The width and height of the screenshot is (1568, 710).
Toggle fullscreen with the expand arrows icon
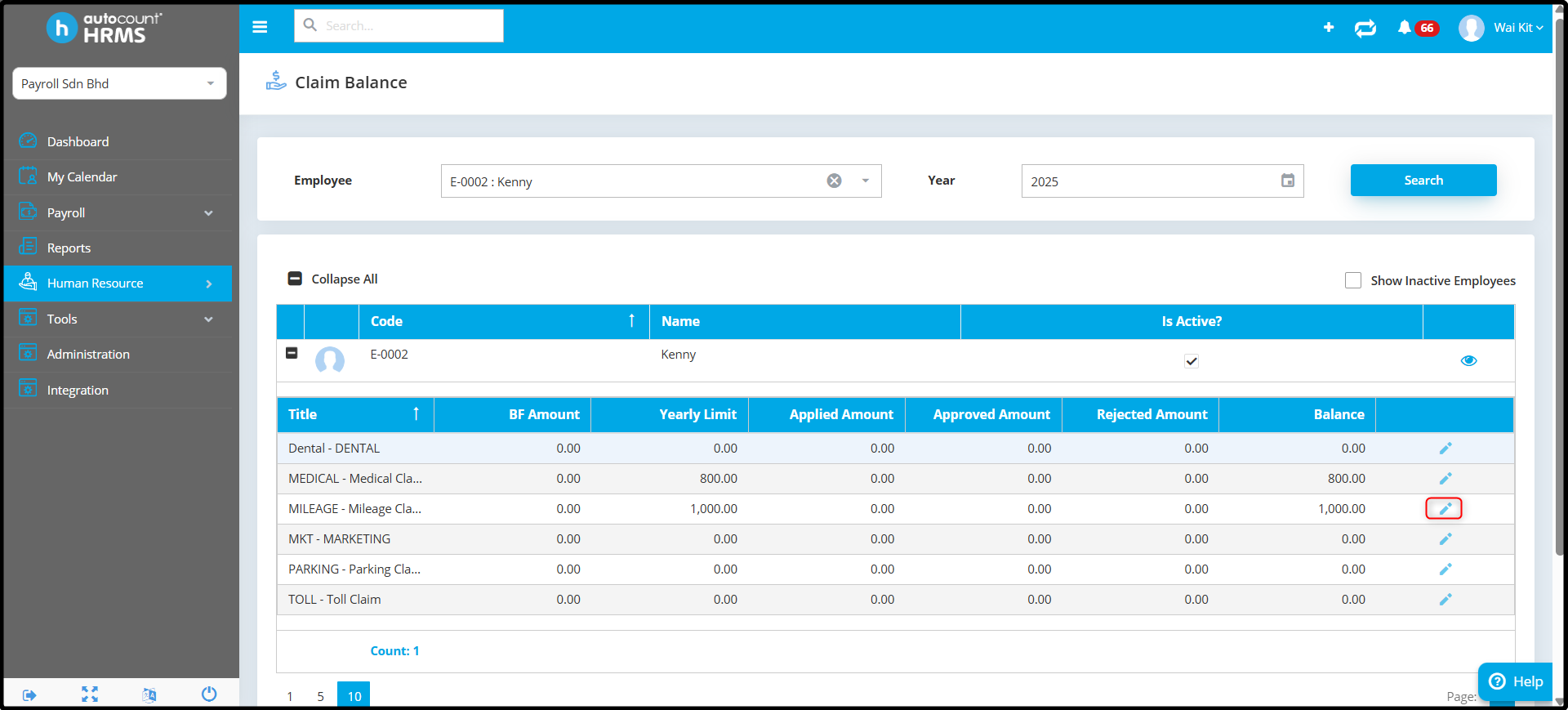[x=90, y=694]
